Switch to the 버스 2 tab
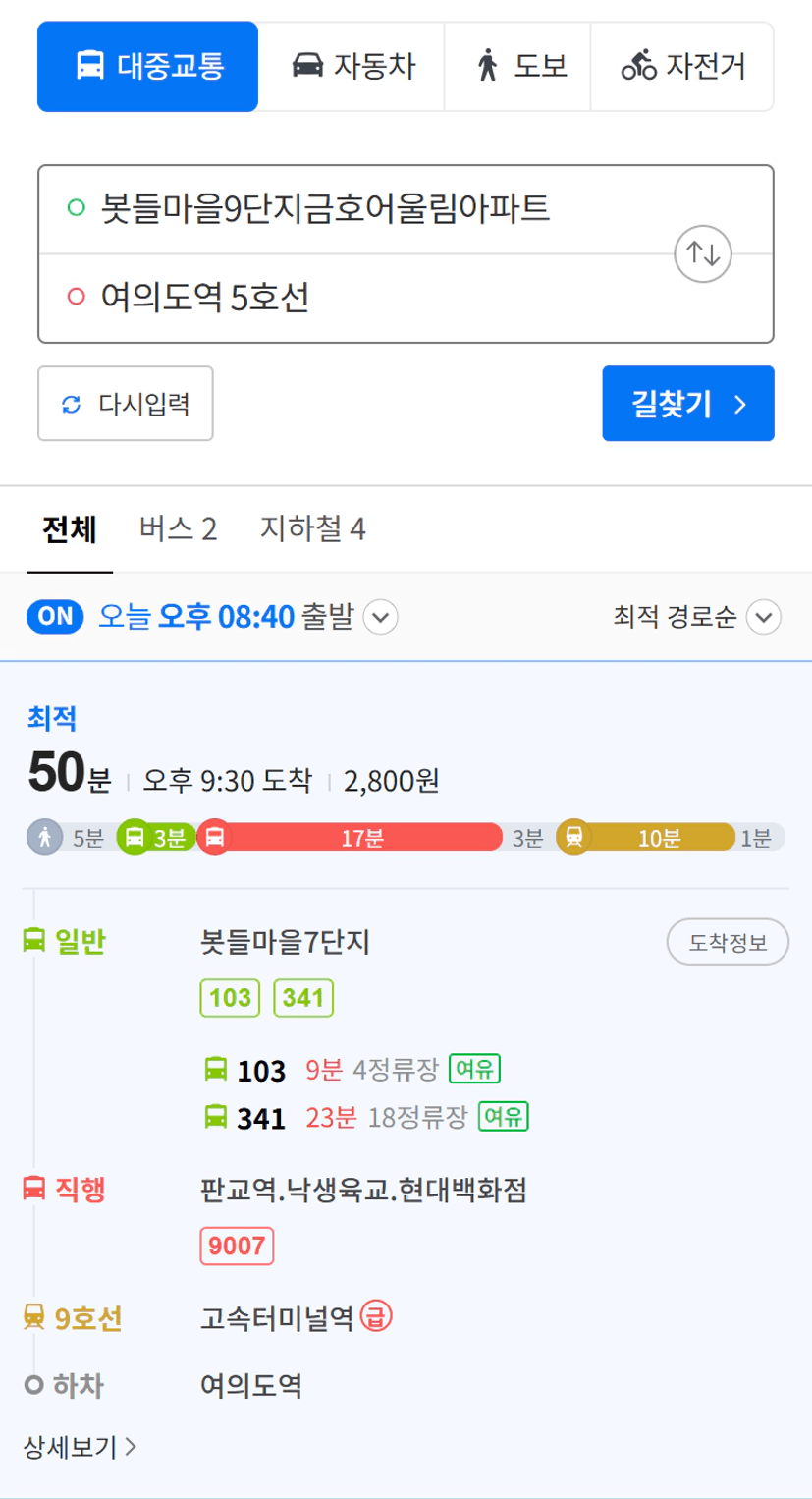The height and width of the screenshot is (1499, 812). (178, 529)
